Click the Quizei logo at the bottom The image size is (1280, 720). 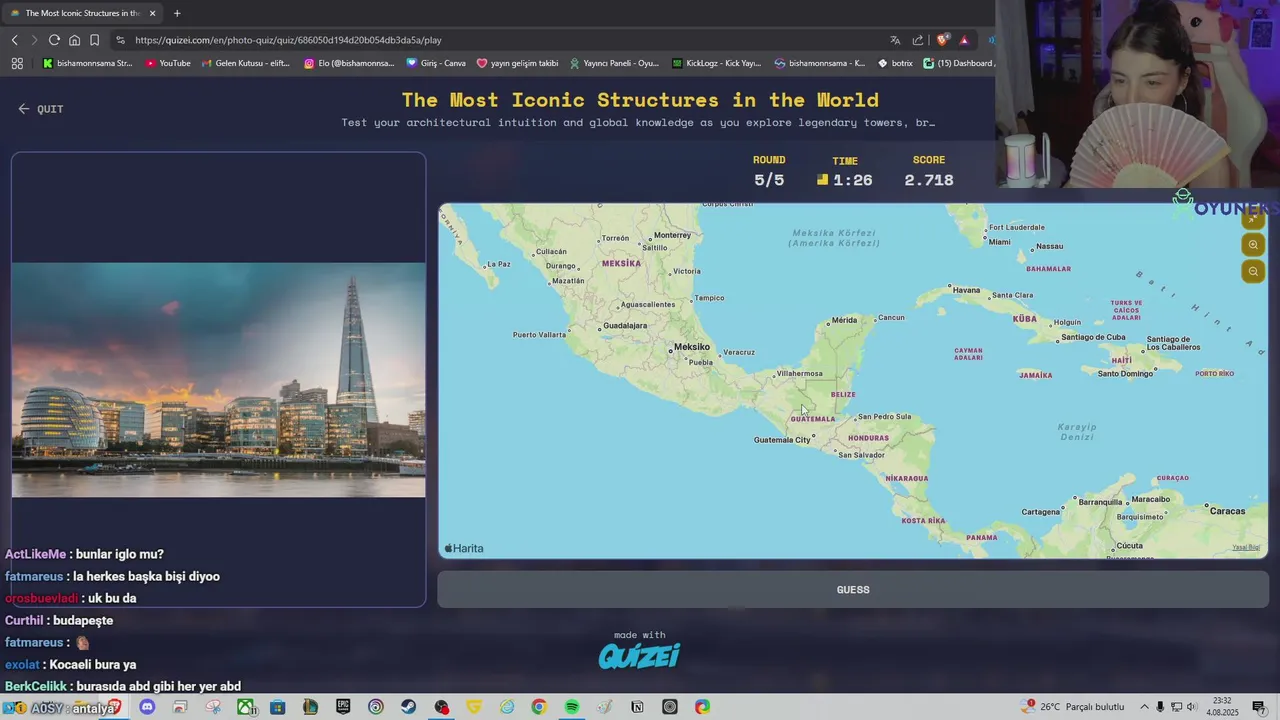tap(639, 656)
